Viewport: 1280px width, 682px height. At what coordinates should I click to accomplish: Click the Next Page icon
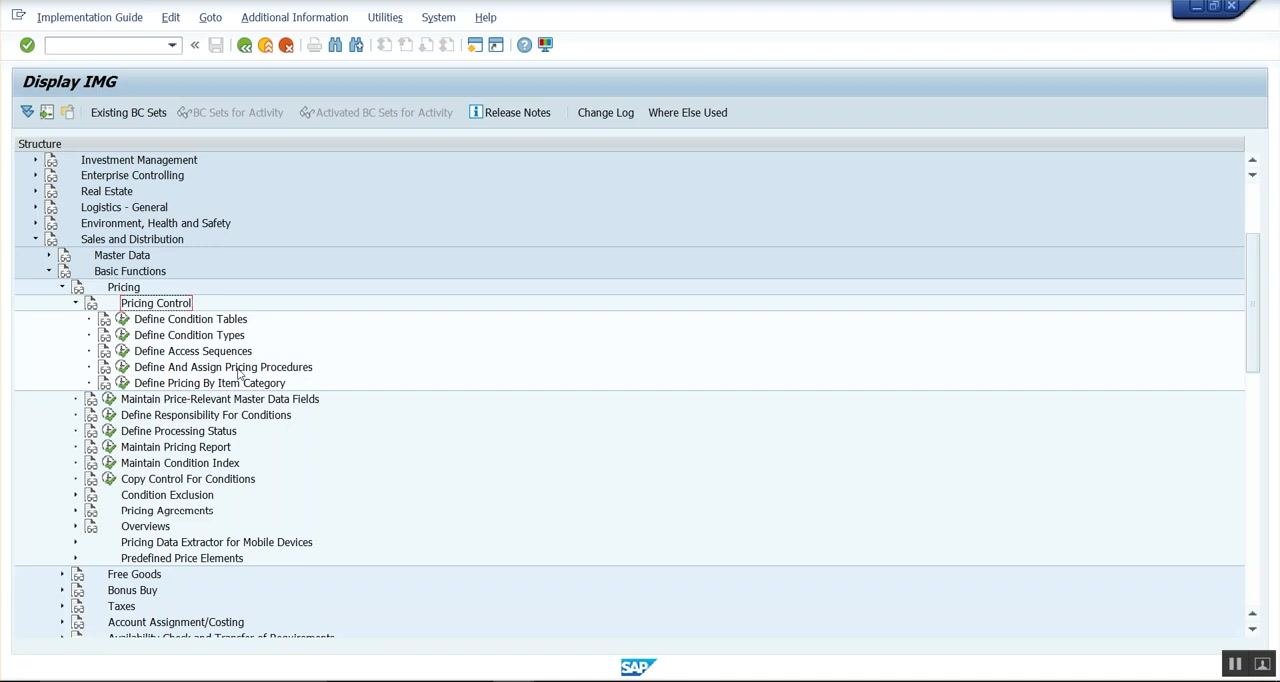coord(426,45)
